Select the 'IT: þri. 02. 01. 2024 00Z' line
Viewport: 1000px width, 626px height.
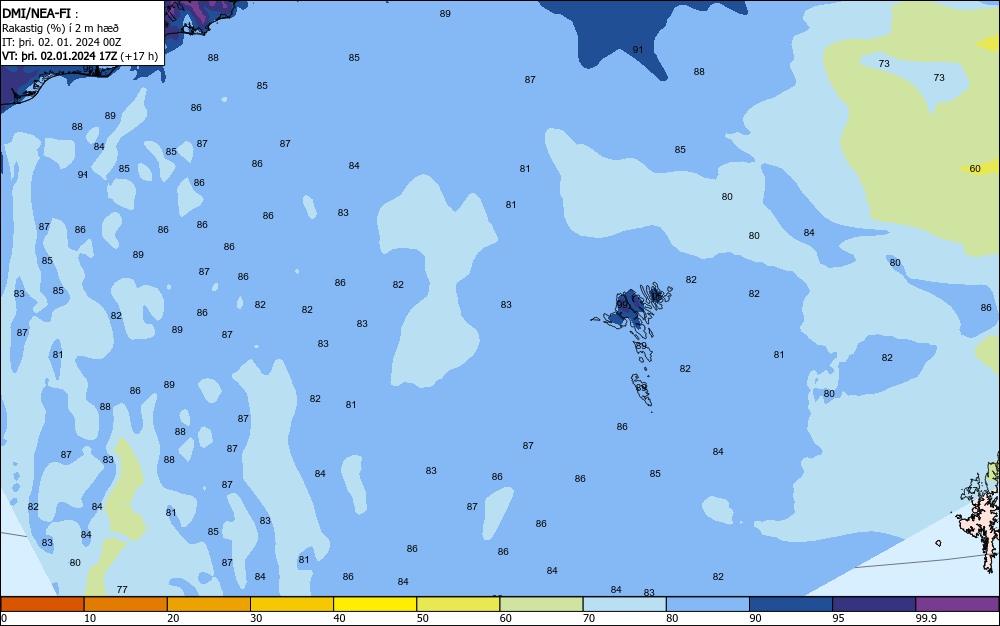click(x=61, y=42)
